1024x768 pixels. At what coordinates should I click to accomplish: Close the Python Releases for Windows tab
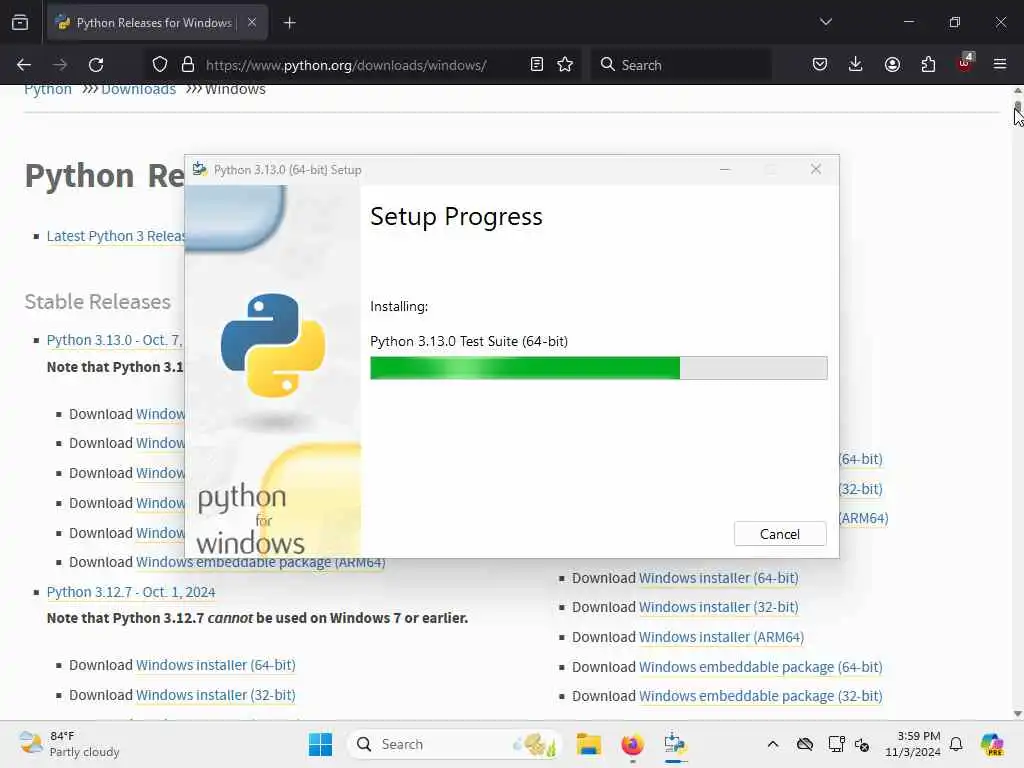(251, 22)
